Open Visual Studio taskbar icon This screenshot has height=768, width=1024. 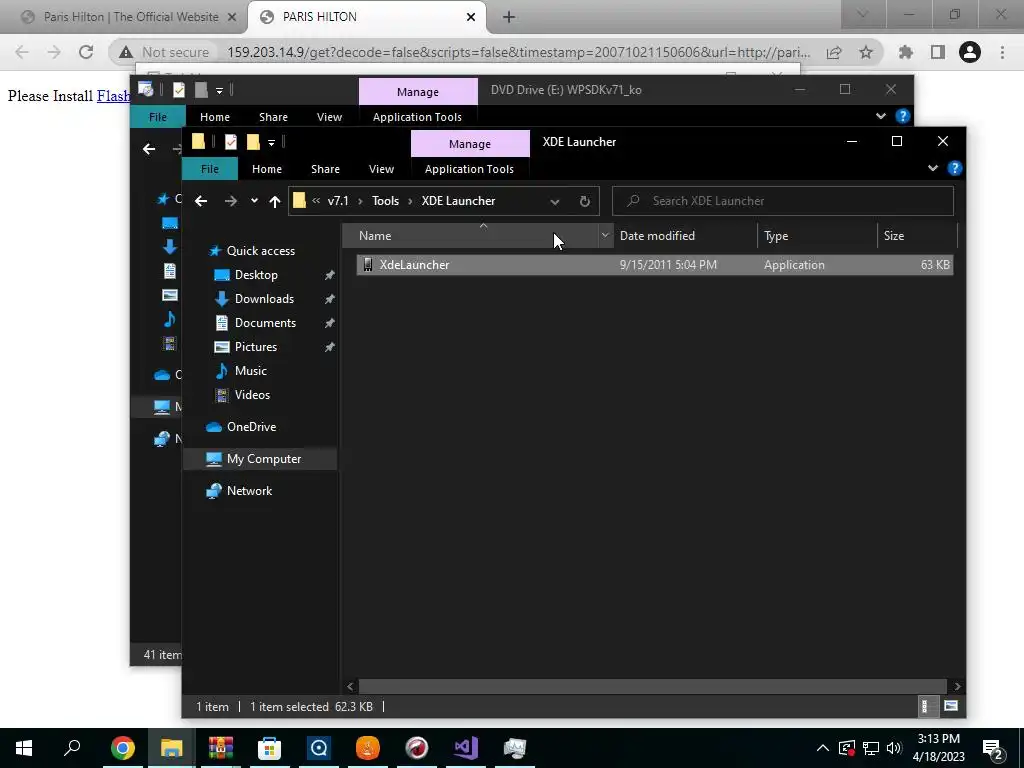[466, 748]
